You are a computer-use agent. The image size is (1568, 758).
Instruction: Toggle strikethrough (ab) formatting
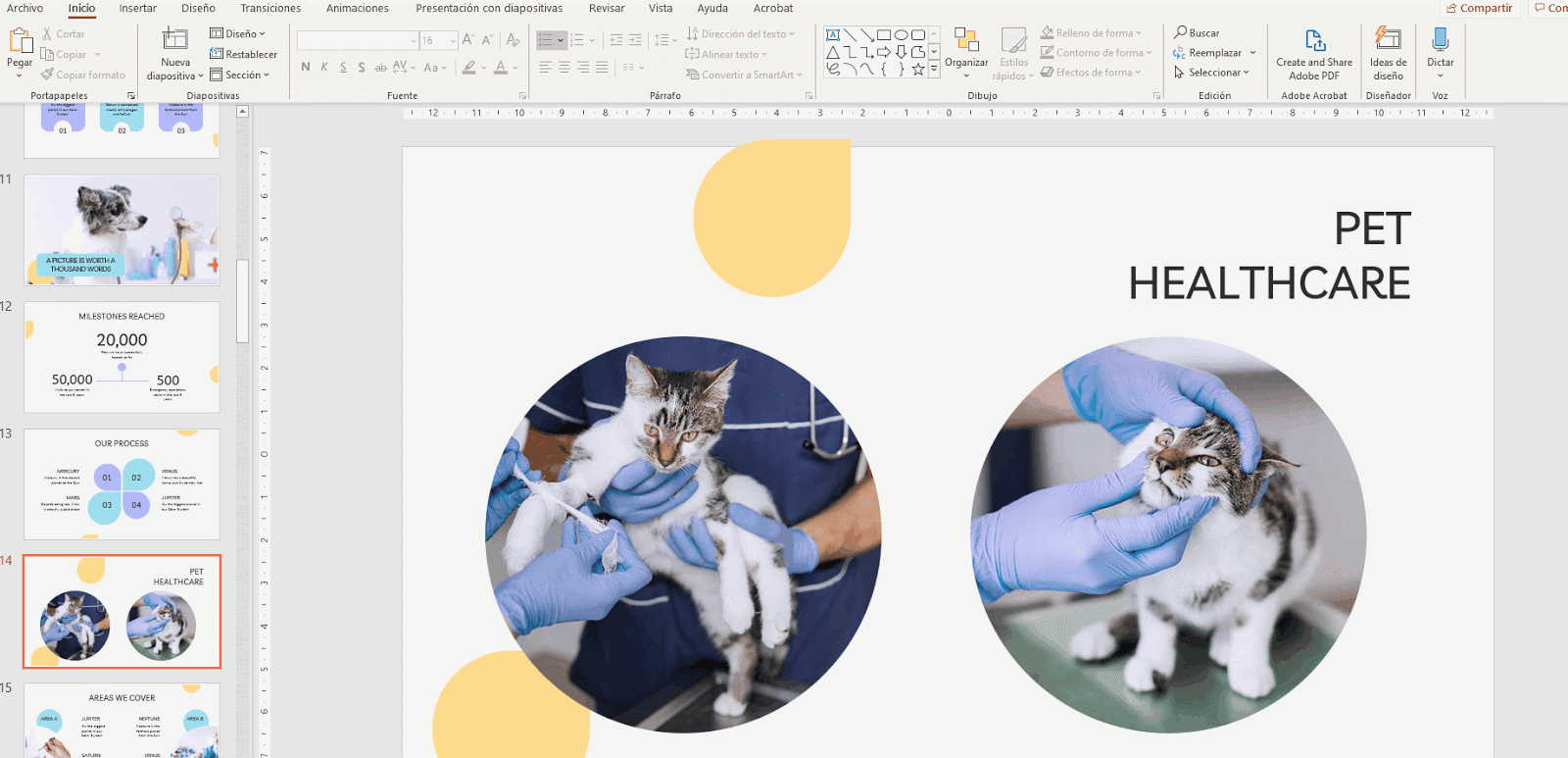[x=380, y=68]
